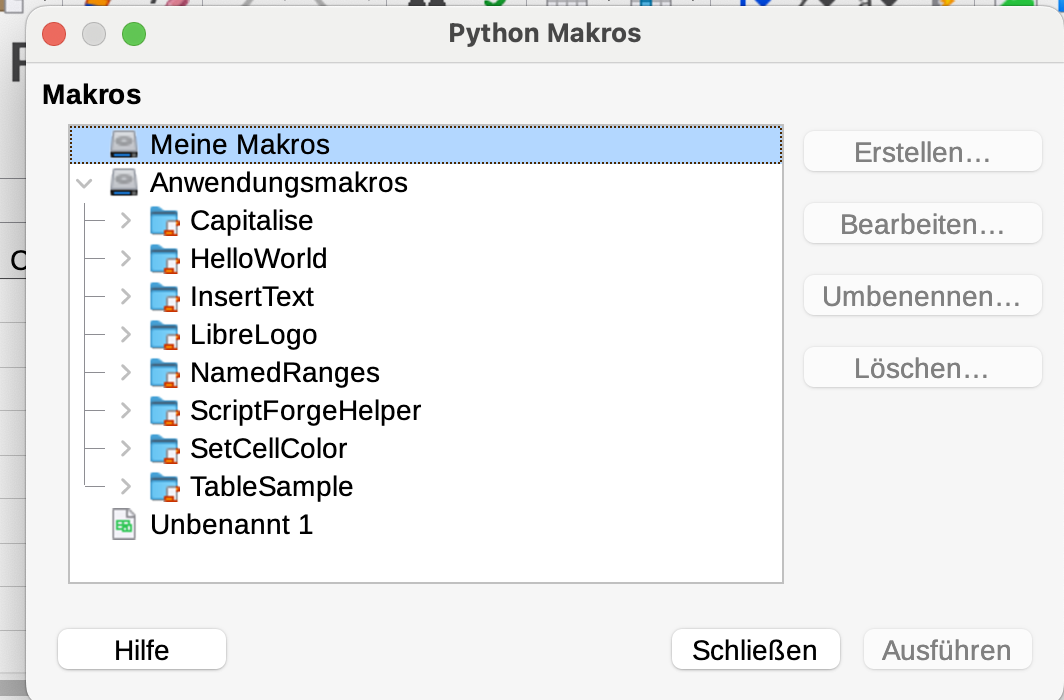
Task: Click the Bearbeiten… button
Action: click(x=922, y=224)
